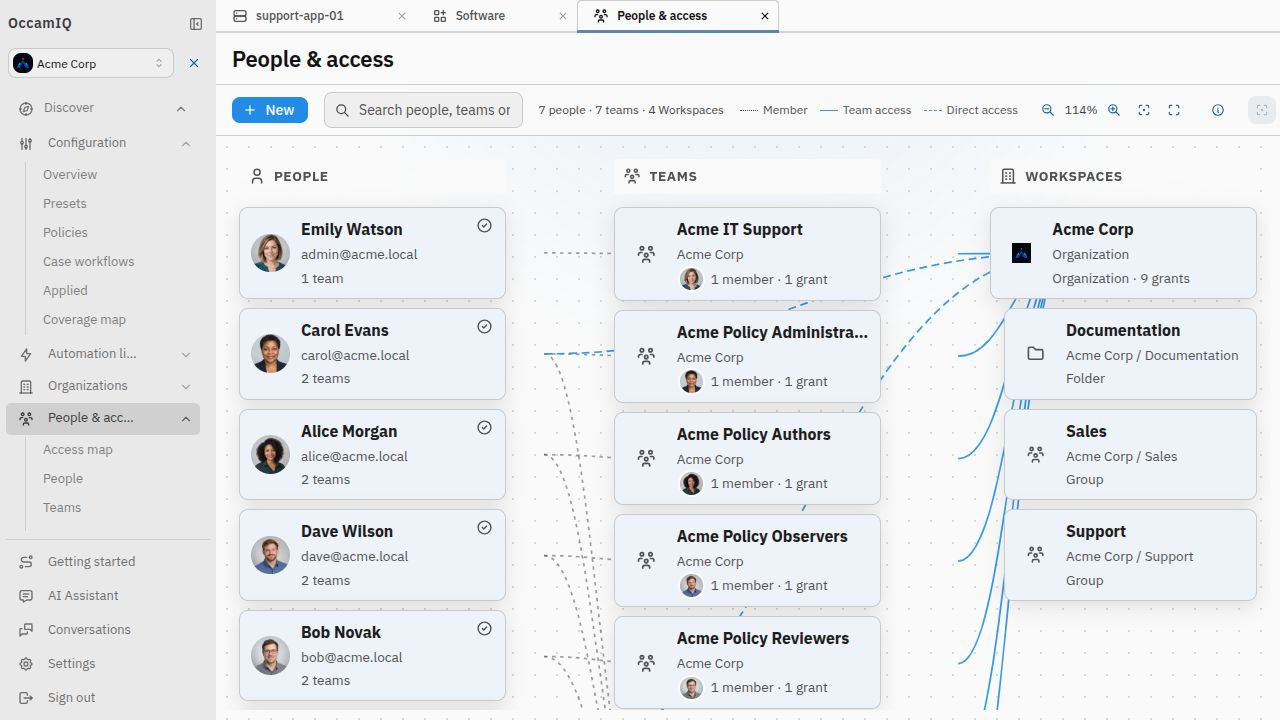Click the Acme Policy Administrators team icon
The height and width of the screenshot is (720, 1280).
(647, 356)
